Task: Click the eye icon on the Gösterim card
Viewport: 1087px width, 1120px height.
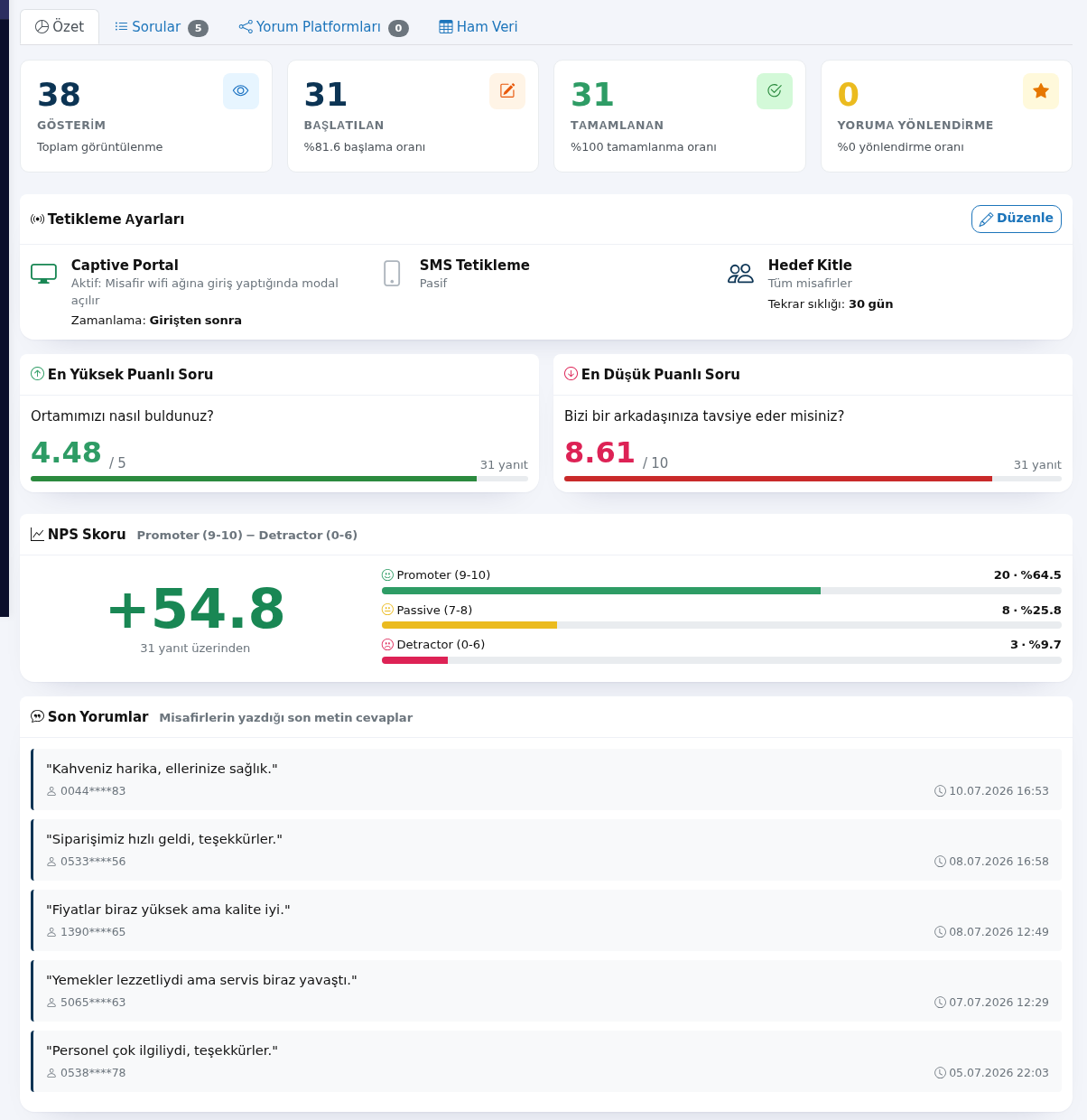Action: point(241,91)
